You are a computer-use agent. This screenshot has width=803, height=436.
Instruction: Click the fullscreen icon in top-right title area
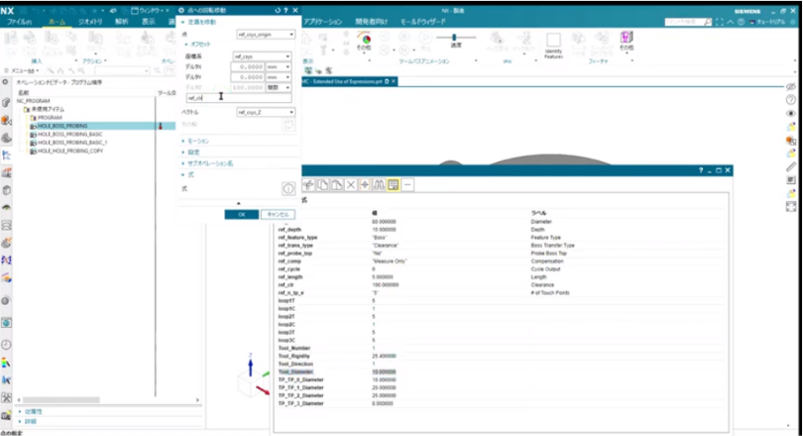click(x=720, y=22)
